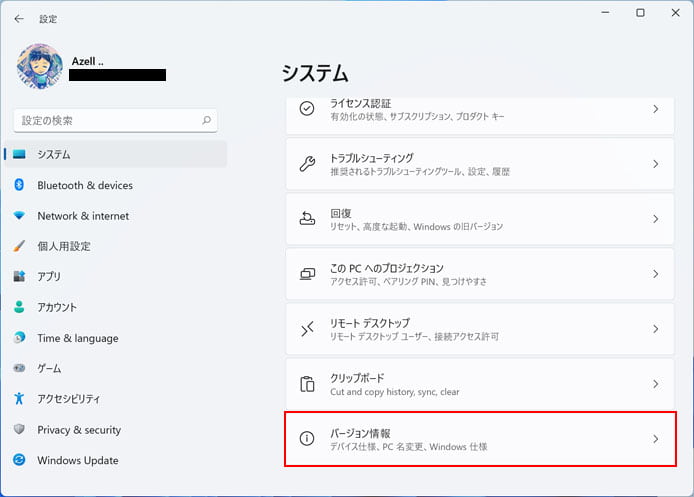Go back with the arrow icon
Screen dimensions: 694x497
click(19, 19)
